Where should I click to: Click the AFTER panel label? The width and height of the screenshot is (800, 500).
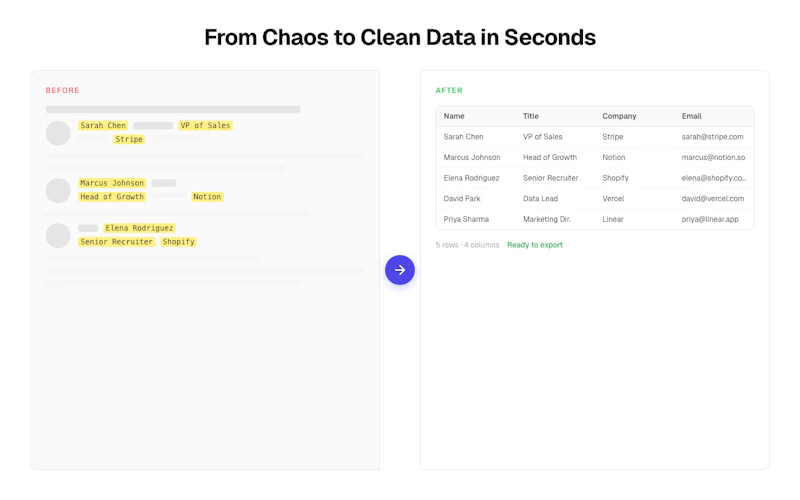click(x=449, y=90)
